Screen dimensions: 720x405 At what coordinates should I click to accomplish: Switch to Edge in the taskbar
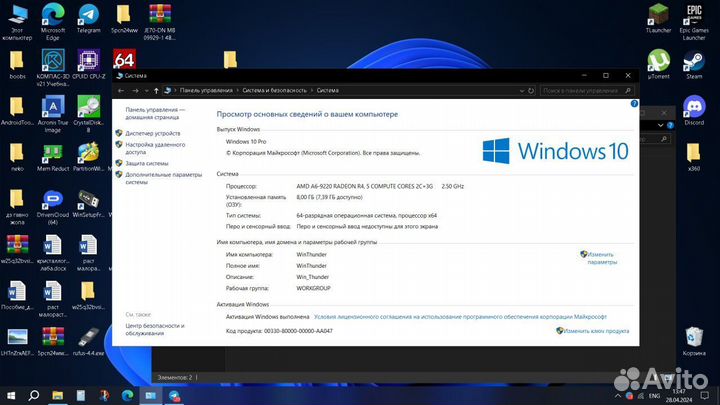[x=128, y=395]
